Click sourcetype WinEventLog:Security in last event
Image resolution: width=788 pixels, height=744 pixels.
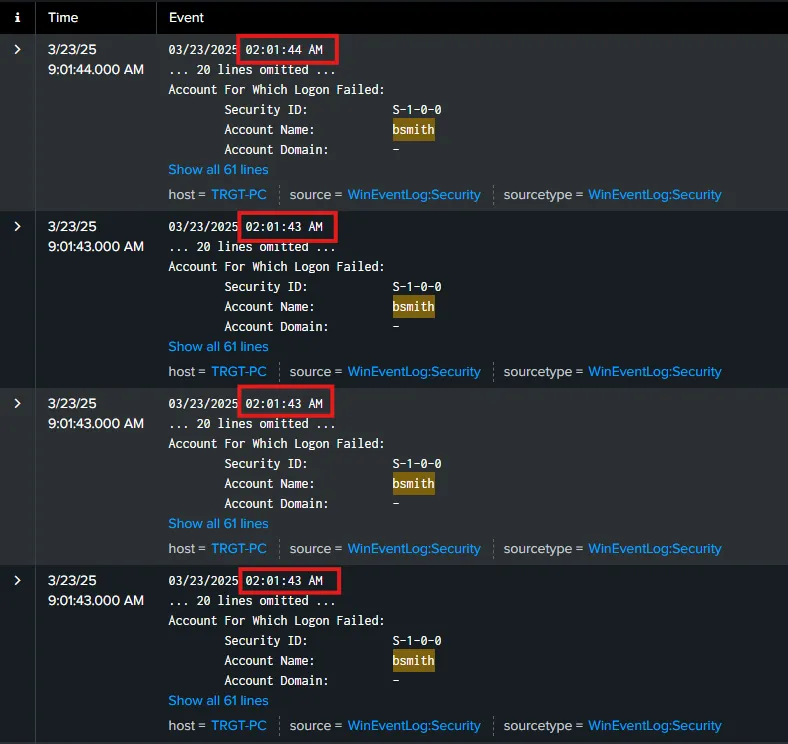click(654, 726)
